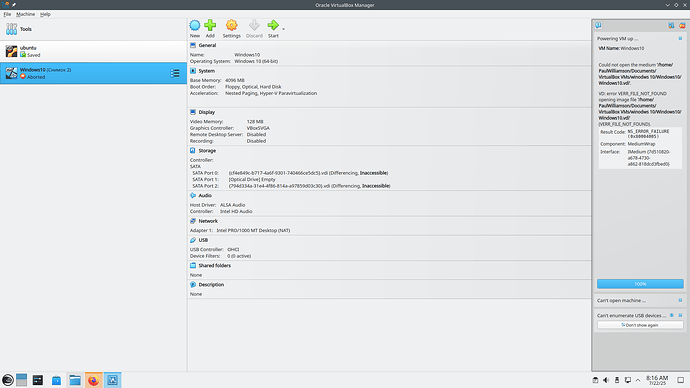The width and height of the screenshot is (690, 388).
Task: Click the volume icon in system tray
Action: tap(606, 380)
